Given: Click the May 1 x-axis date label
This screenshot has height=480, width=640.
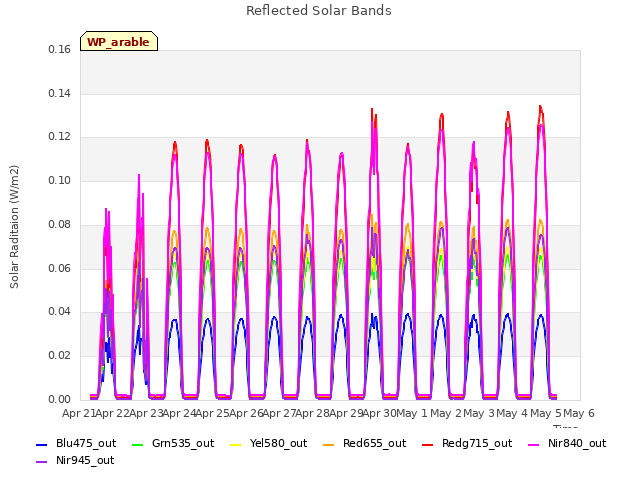Looking at the screenshot, I should click(411, 413).
